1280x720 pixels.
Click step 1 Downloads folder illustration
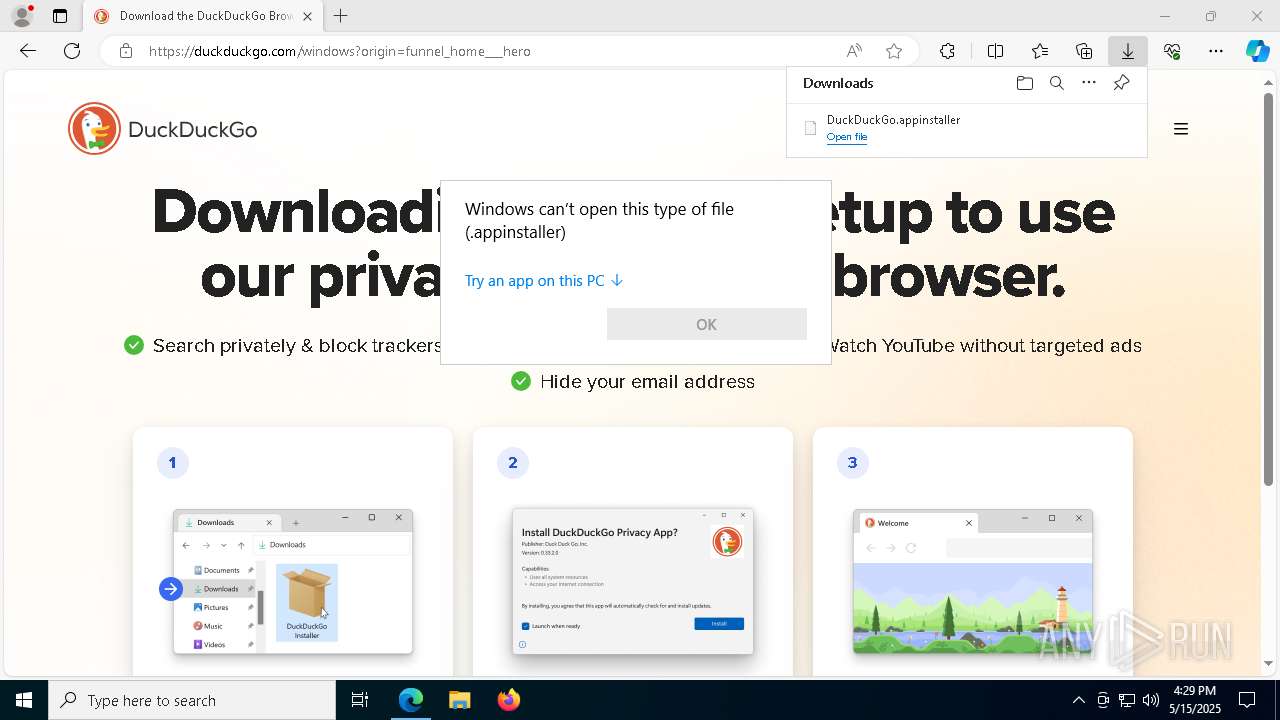(293, 582)
